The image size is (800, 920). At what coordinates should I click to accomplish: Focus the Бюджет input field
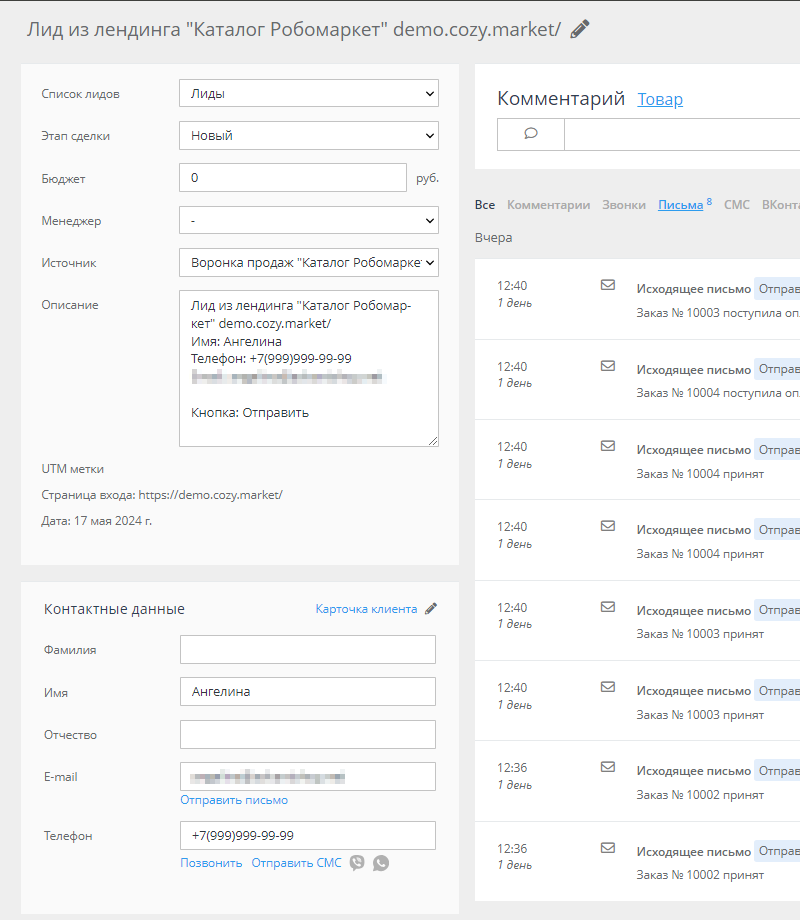(293, 178)
